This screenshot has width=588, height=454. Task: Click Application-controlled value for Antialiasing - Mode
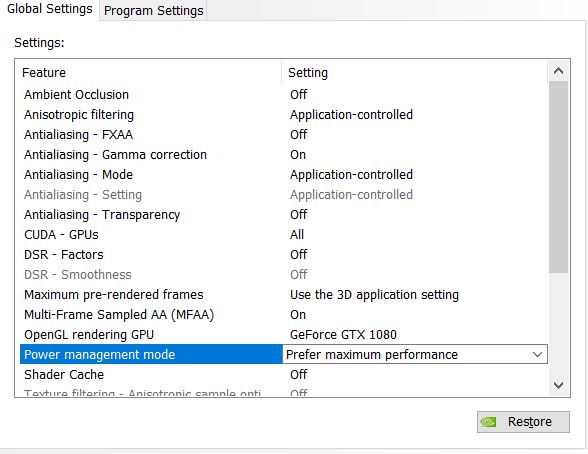[x=351, y=175]
